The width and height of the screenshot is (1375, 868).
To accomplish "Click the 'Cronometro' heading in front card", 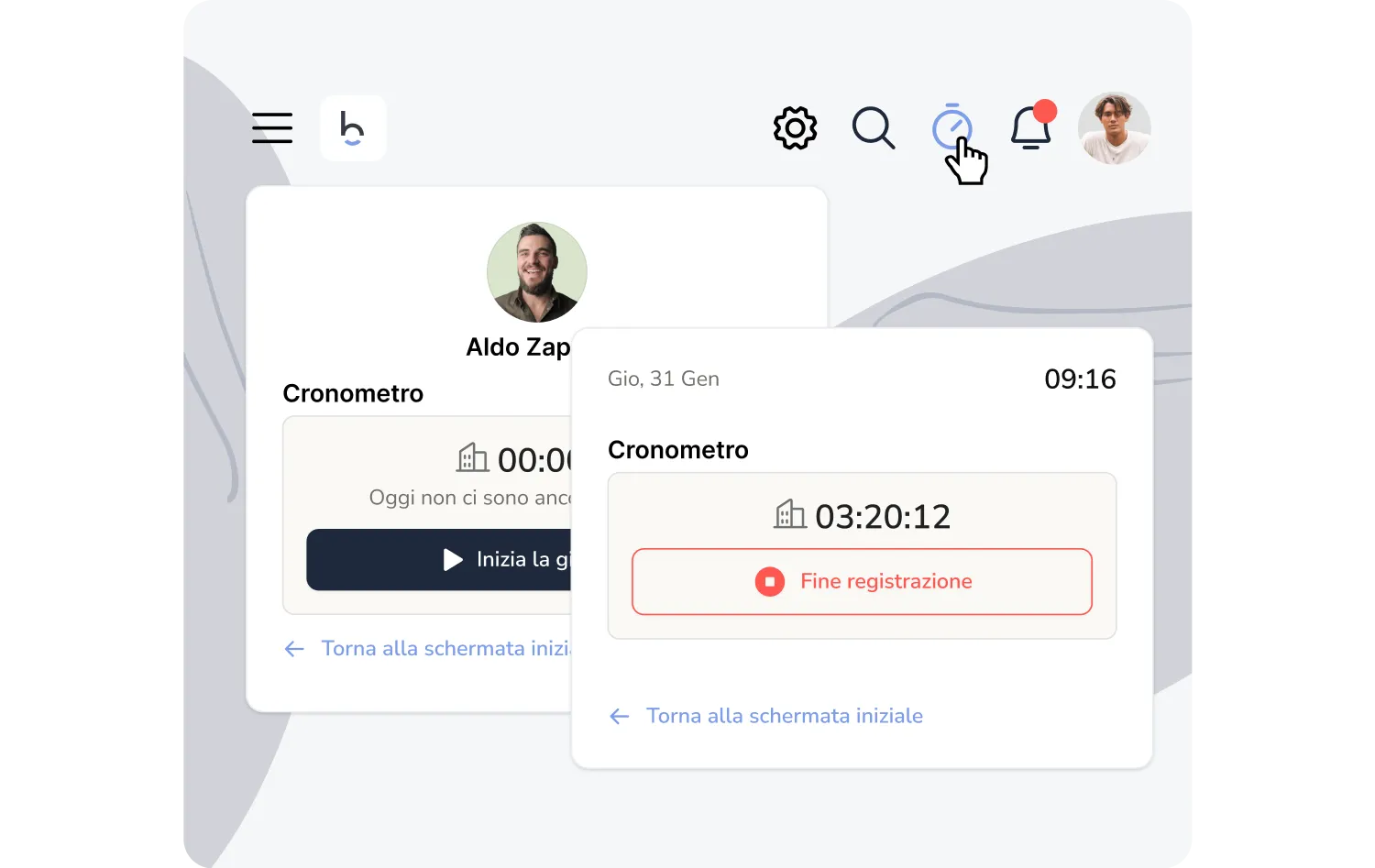I will pos(678,450).
